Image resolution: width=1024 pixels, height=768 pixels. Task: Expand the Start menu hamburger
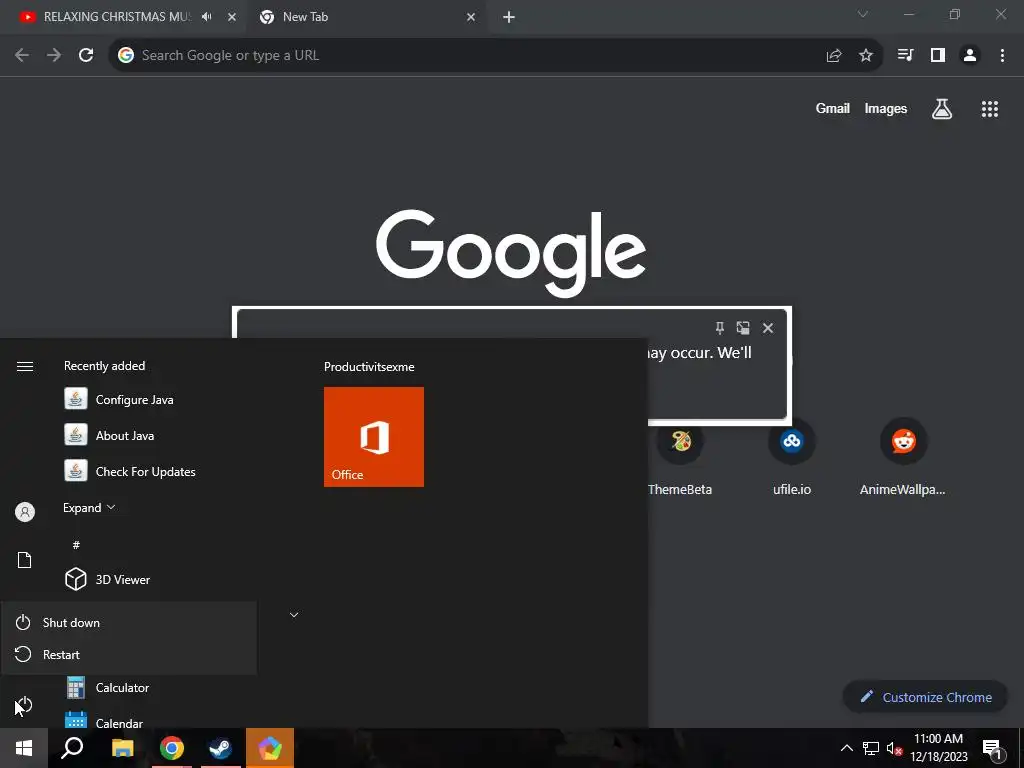click(x=25, y=366)
